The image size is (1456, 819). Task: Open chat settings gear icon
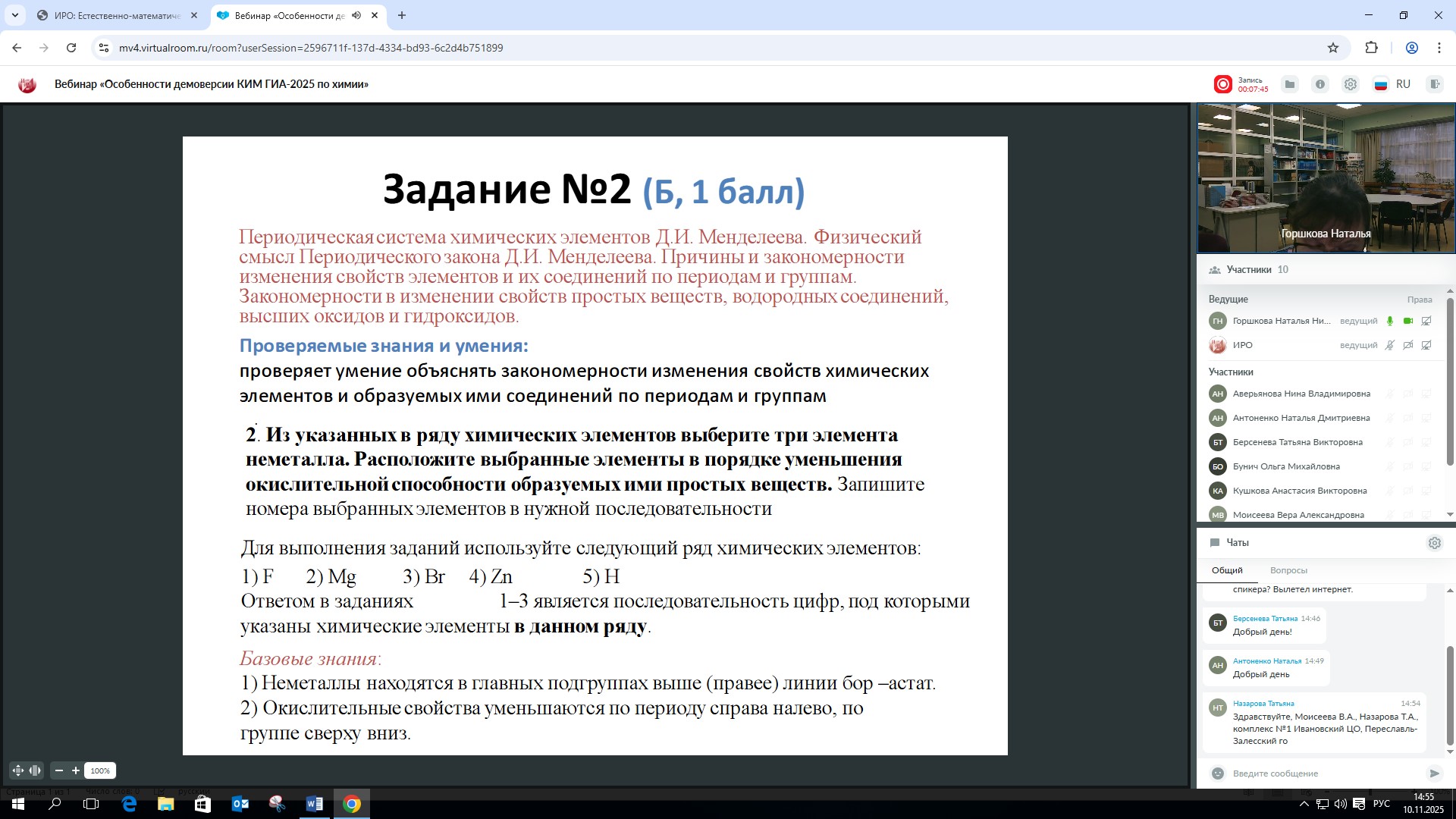(x=1434, y=543)
